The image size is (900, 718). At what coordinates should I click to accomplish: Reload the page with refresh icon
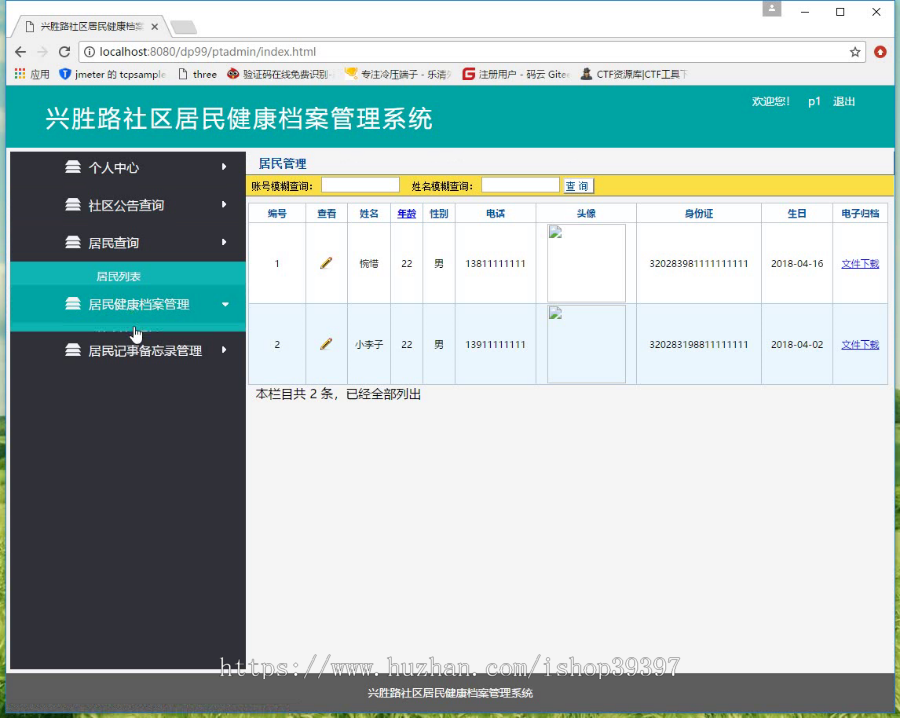[x=64, y=52]
